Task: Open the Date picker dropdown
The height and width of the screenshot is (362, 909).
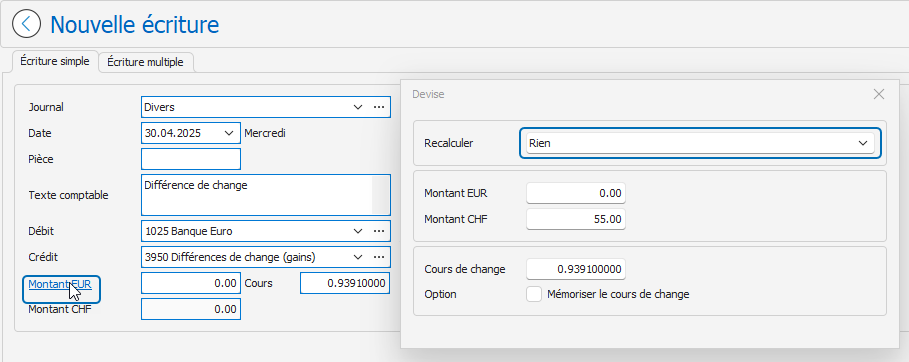Action: [228, 133]
